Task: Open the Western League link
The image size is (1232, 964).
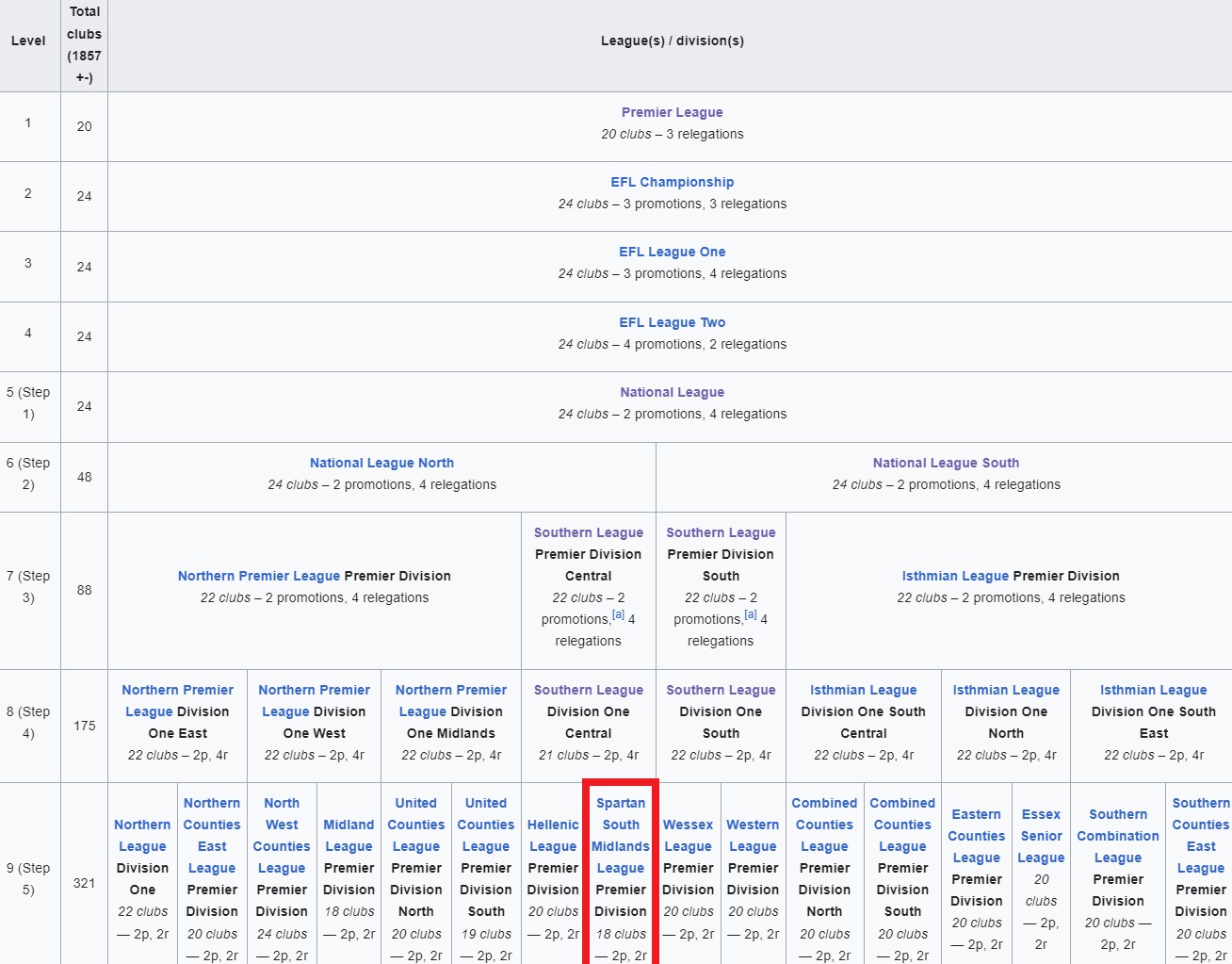Action: pyautogui.click(x=753, y=836)
